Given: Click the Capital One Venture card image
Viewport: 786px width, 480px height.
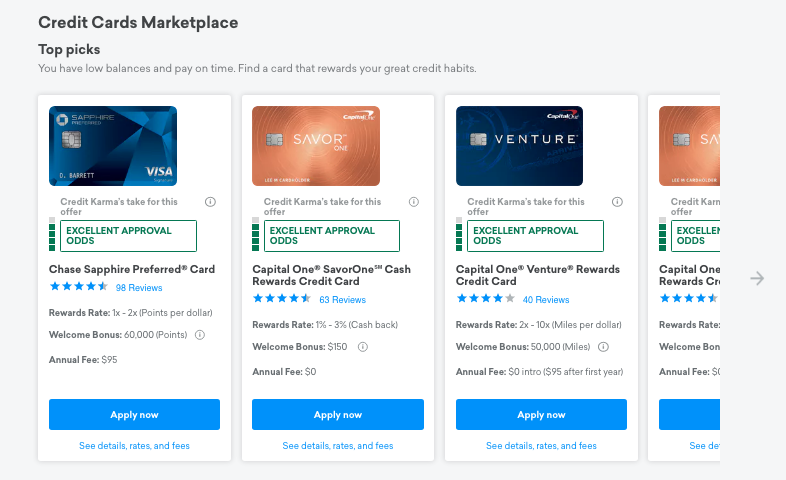Looking at the screenshot, I should [x=519, y=146].
